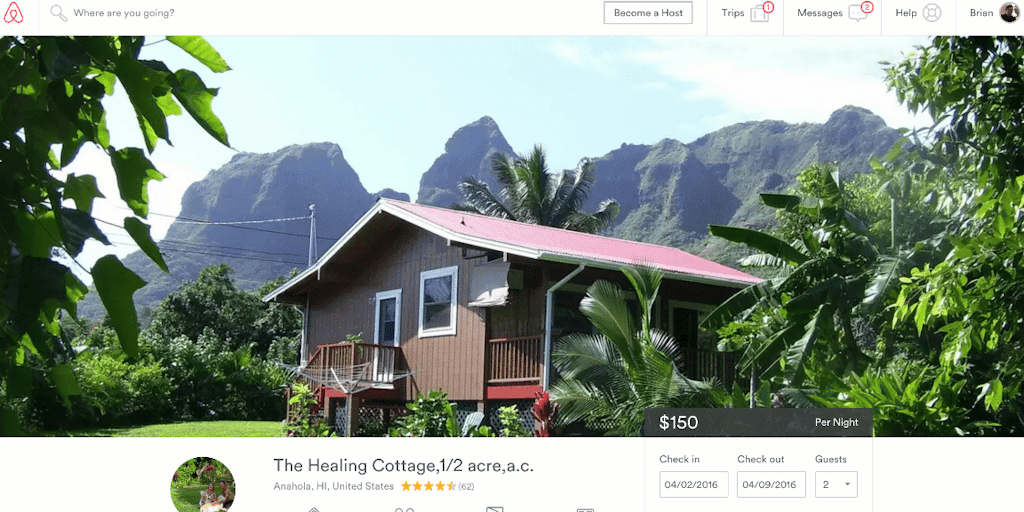Click the star rating icons
The height and width of the screenshot is (512, 1024).
[x=428, y=487]
